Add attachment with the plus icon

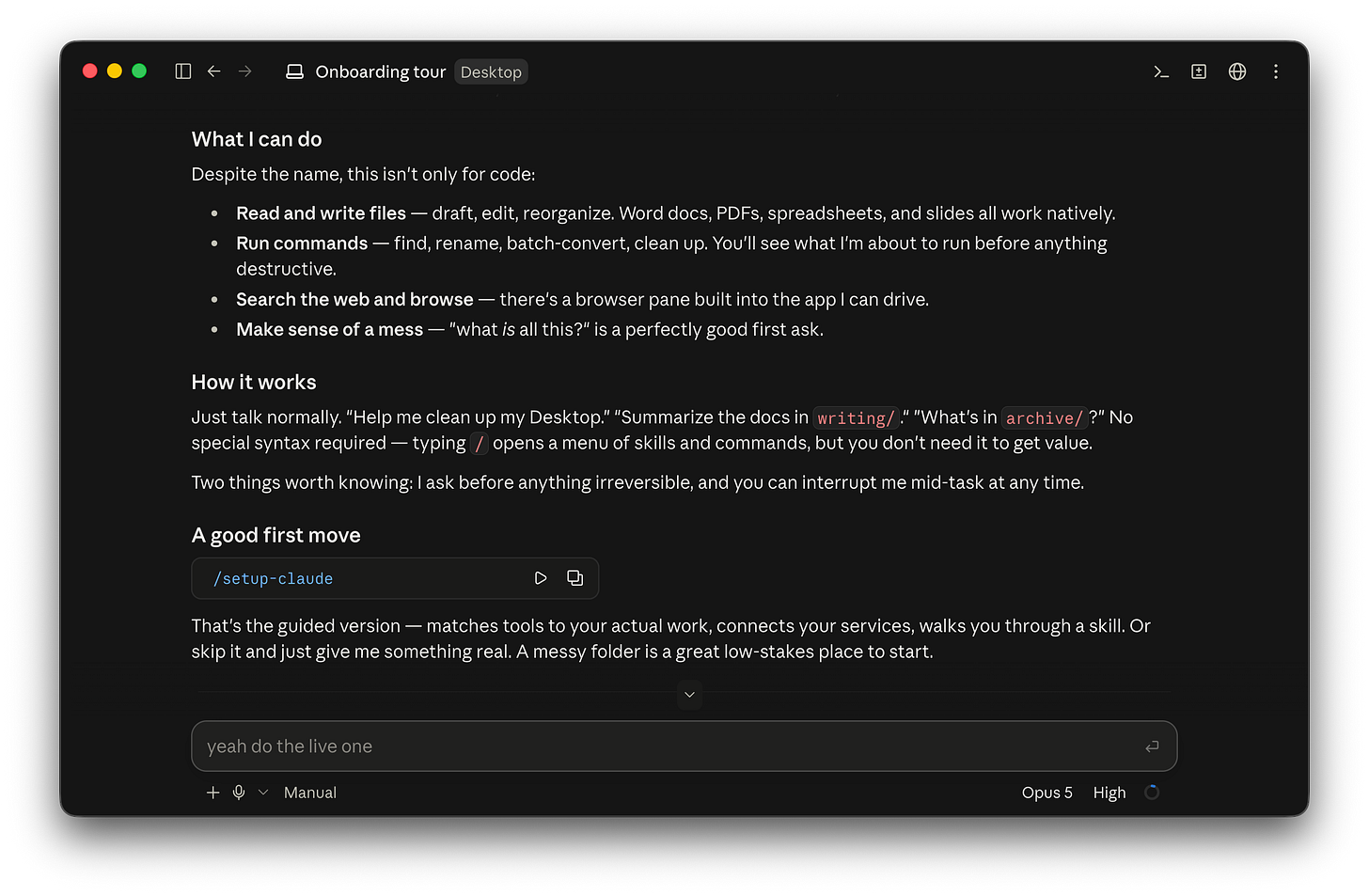click(213, 793)
